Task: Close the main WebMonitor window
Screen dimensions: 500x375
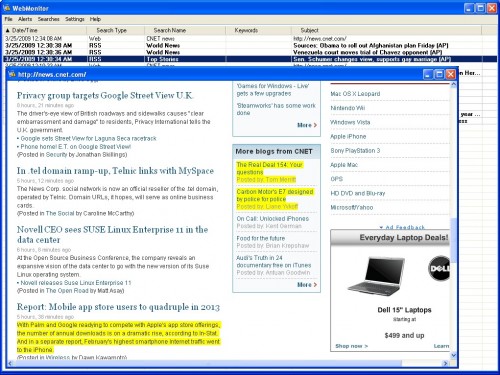Action: pos(492,8)
